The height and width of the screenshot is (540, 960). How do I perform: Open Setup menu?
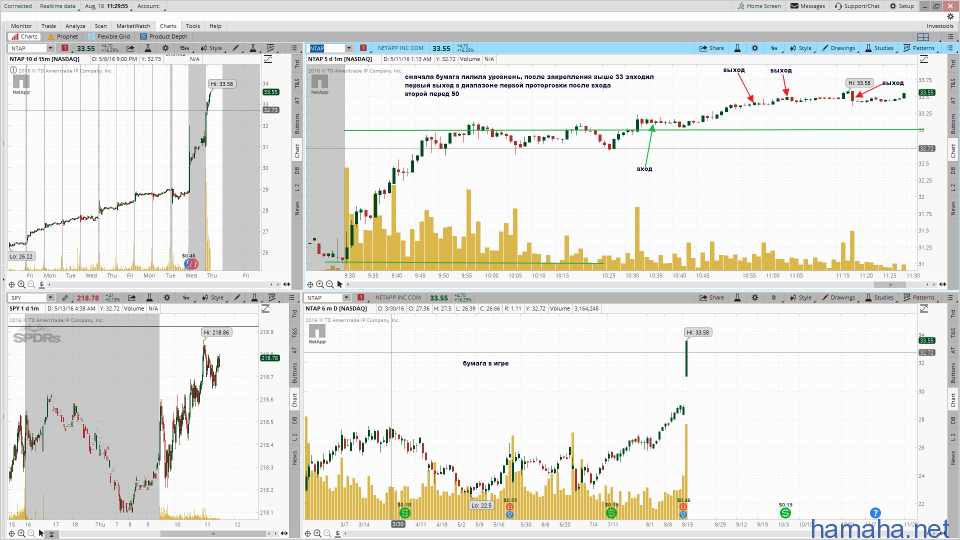coord(902,6)
